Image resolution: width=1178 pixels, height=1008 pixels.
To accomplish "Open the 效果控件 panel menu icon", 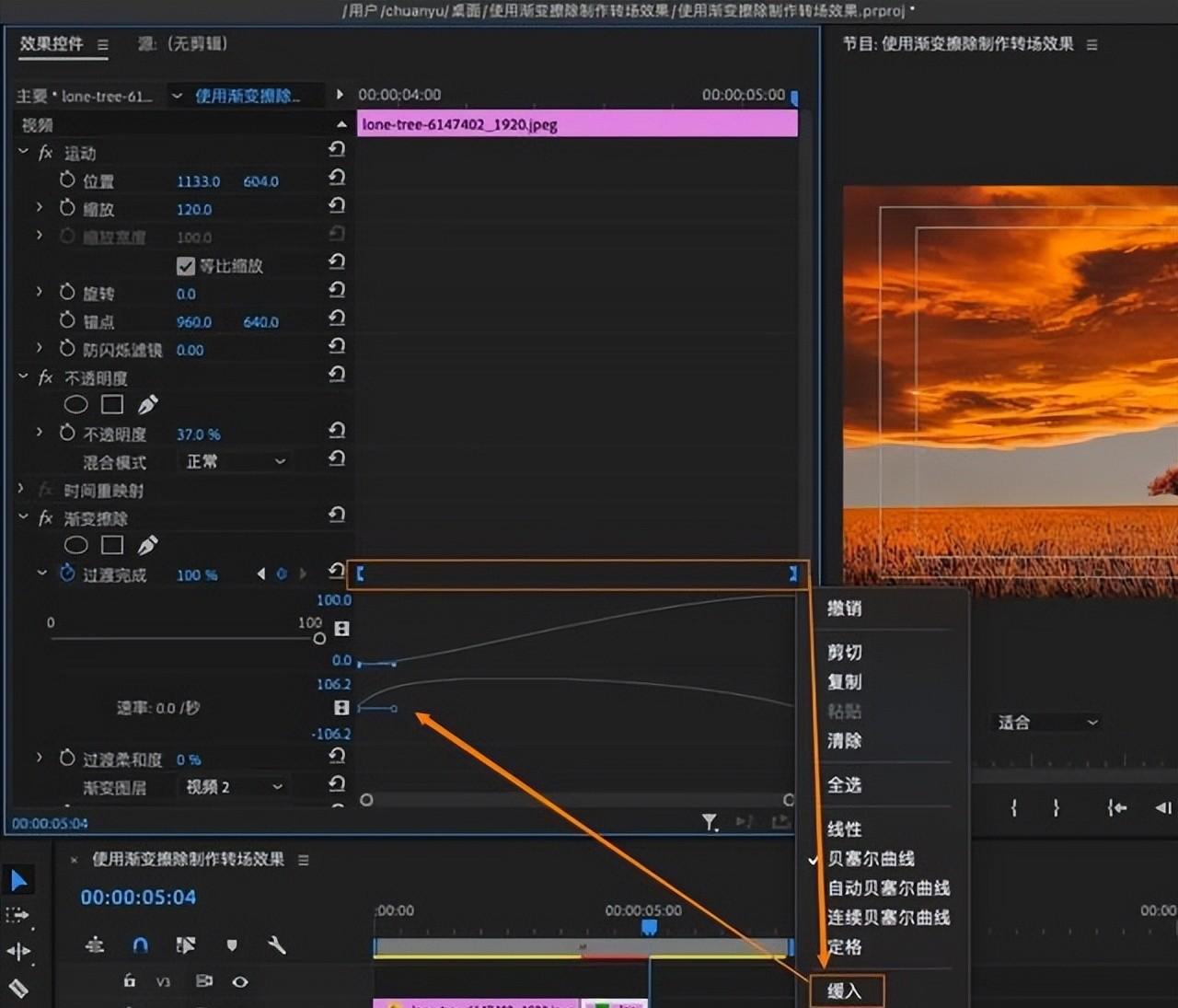I will pos(103,45).
